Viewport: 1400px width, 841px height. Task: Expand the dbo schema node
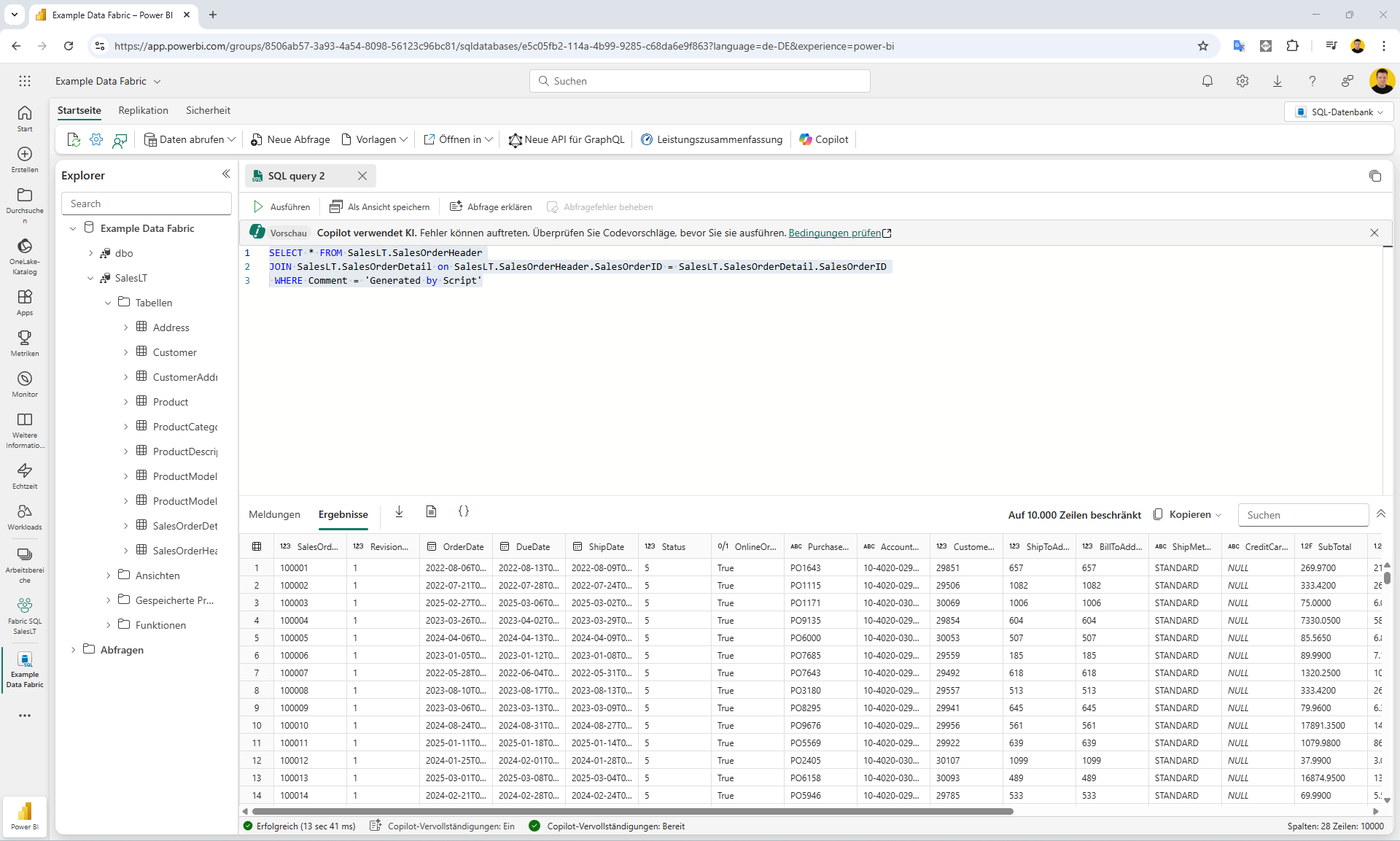point(90,253)
